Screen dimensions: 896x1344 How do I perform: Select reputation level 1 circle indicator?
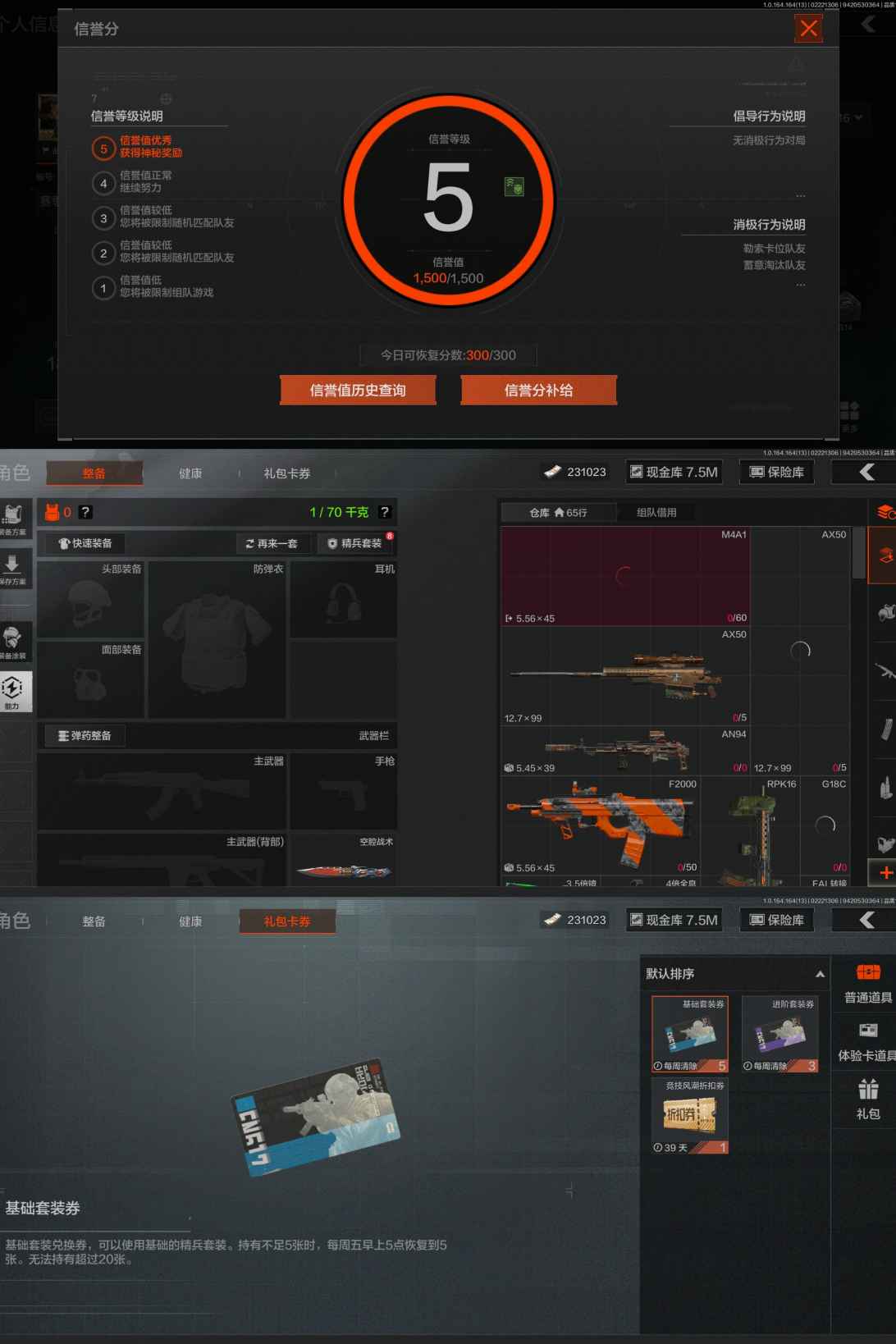[103, 288]
